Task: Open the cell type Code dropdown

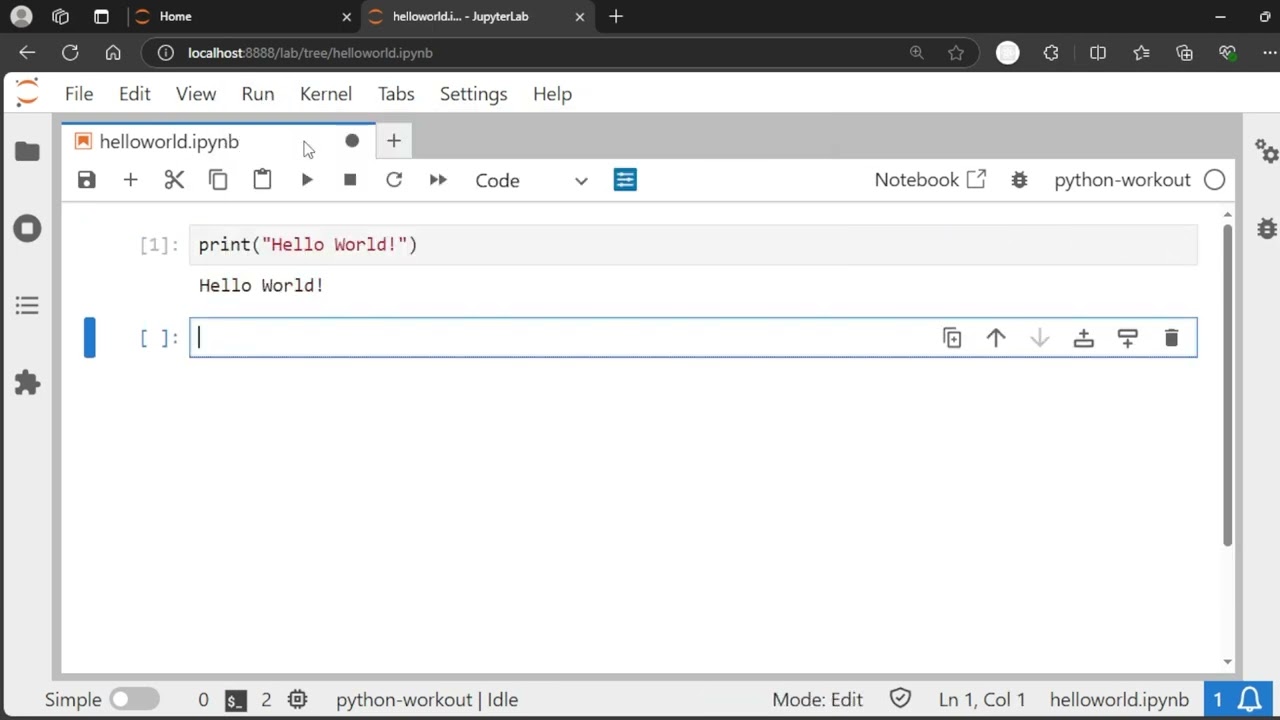Action: [x=531, y=180]
